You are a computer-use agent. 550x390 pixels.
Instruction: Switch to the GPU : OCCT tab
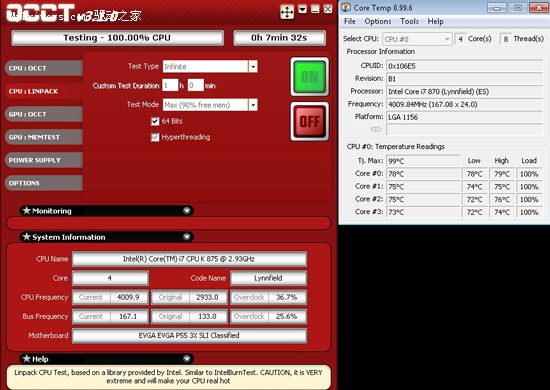click(x=44, y=114)
